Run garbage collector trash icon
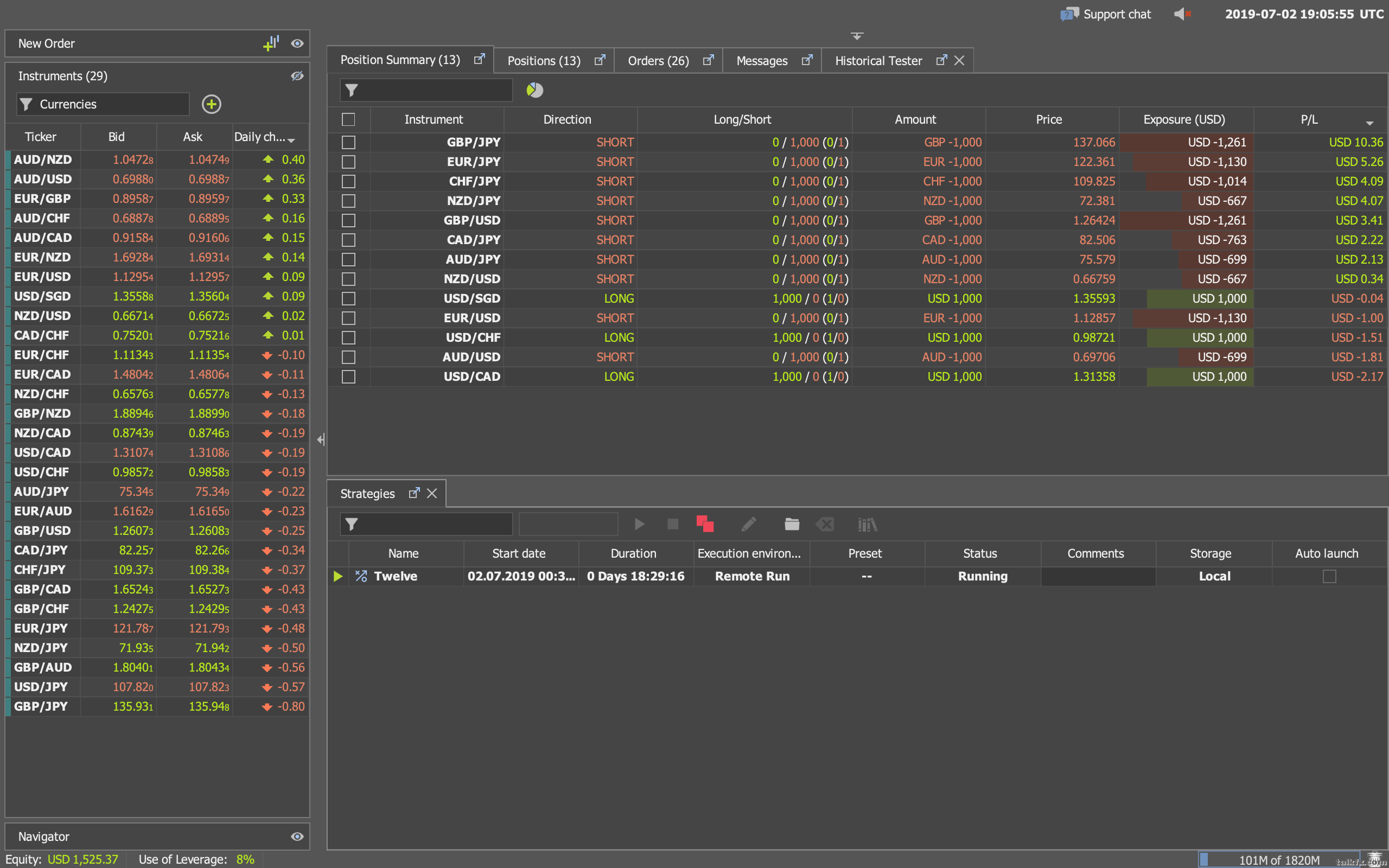The width and height of the screenshot is (1389, 868). (1375, 858)
